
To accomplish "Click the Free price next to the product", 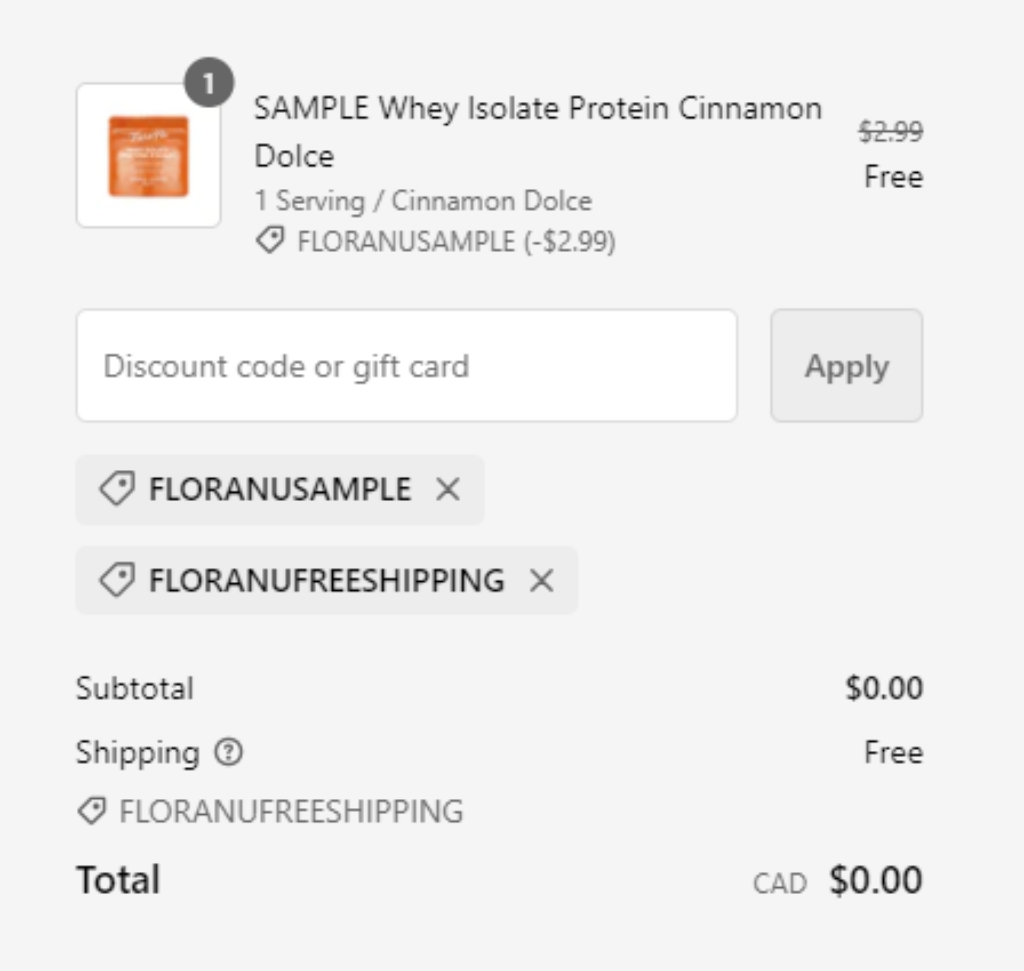I will (x=893, y=178).
